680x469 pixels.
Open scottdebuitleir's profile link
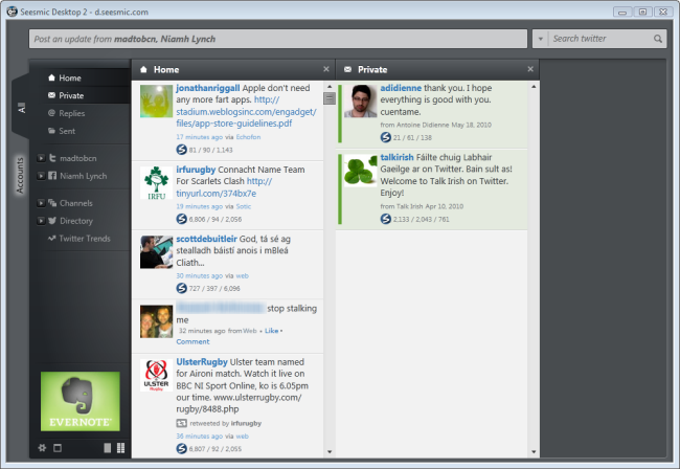click(x=206, y=239)
